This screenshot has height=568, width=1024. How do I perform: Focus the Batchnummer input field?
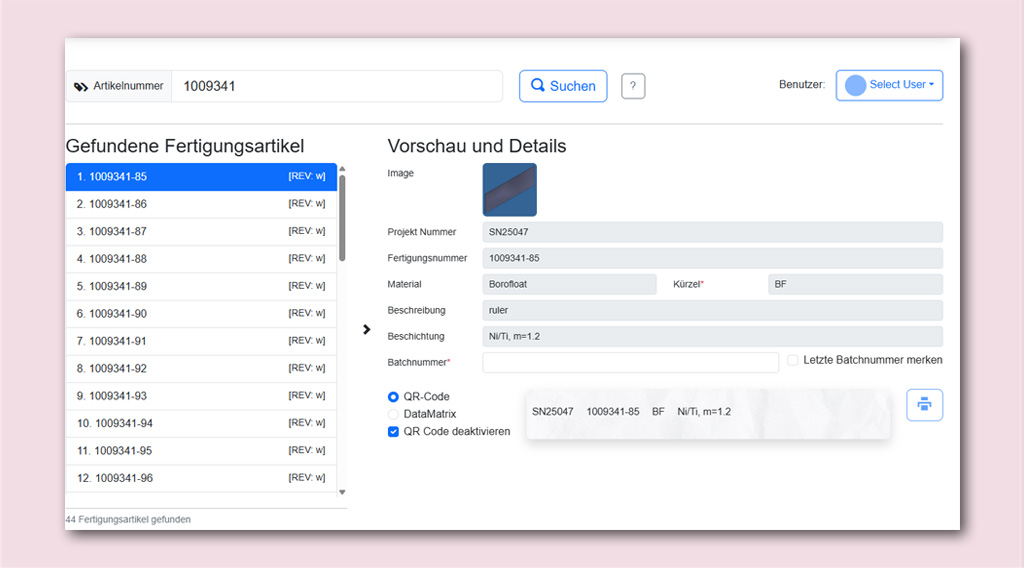pos(630,362)
